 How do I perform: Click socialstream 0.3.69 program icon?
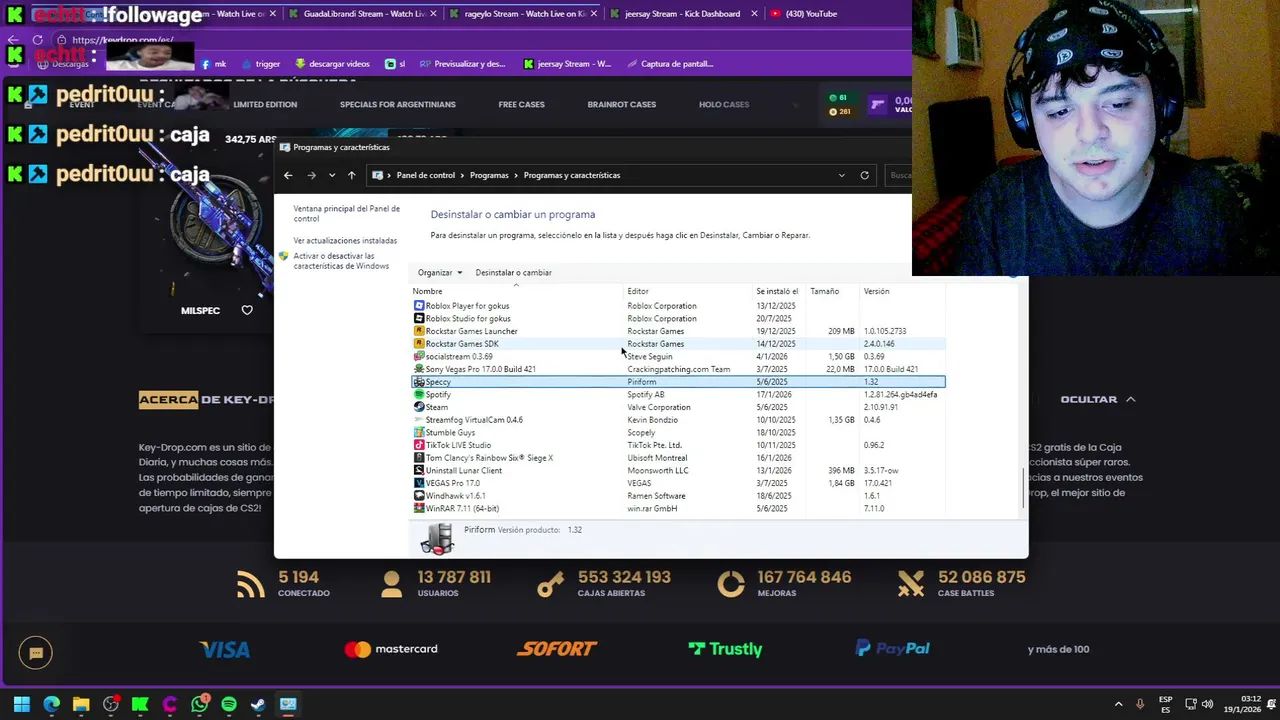point(419,356)
